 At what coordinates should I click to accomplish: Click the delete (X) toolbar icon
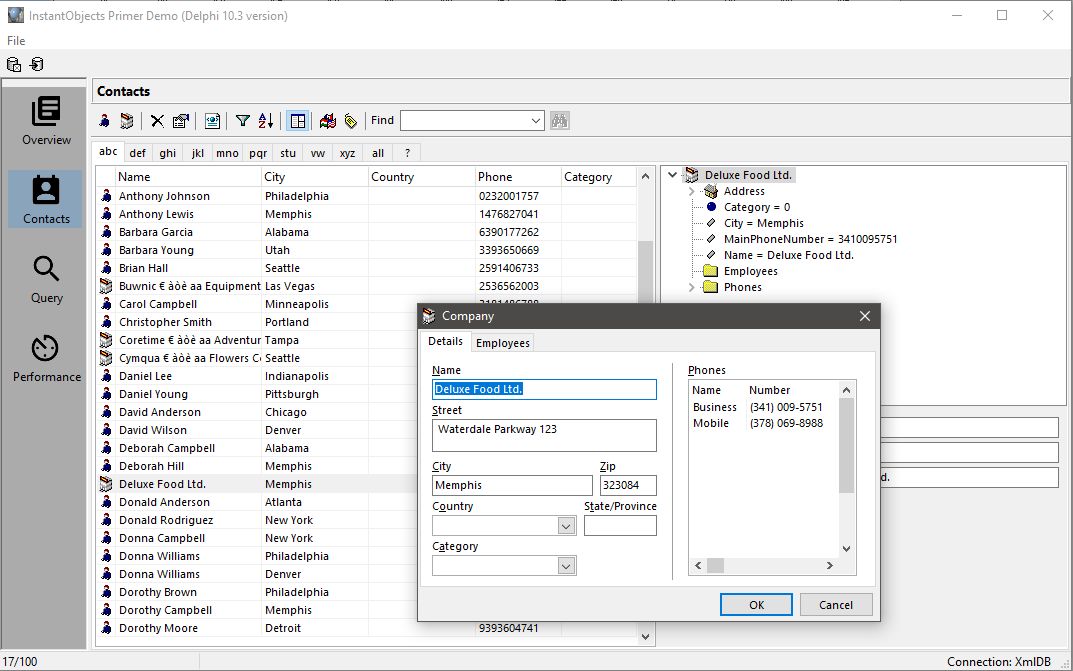coord(158,121)
